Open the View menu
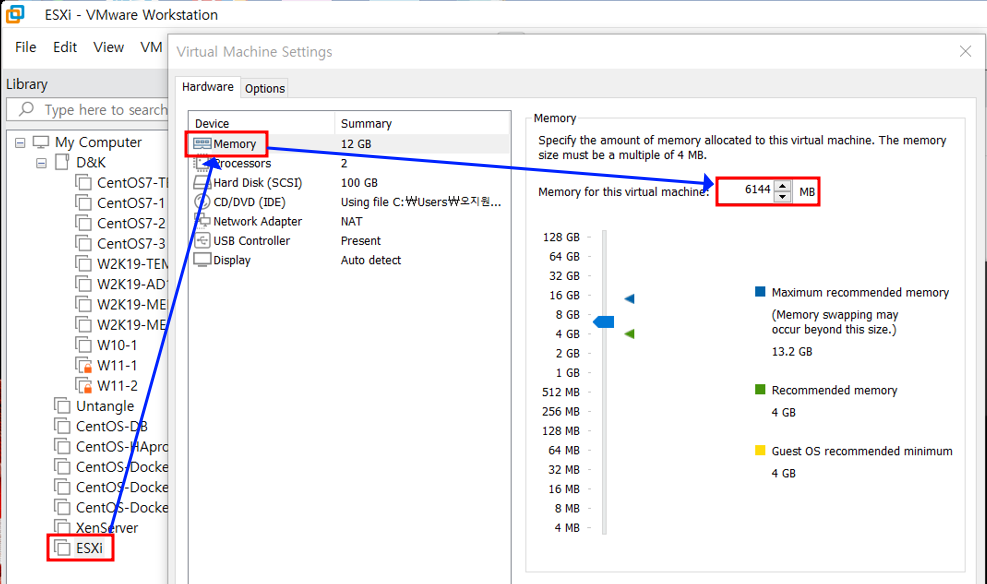Viewport: 987px width, 584px height. 108,47
